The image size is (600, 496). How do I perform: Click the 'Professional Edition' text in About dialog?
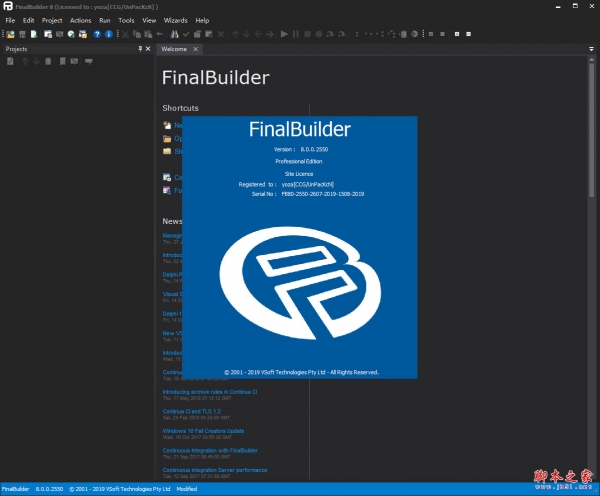[x=299, y=162]
